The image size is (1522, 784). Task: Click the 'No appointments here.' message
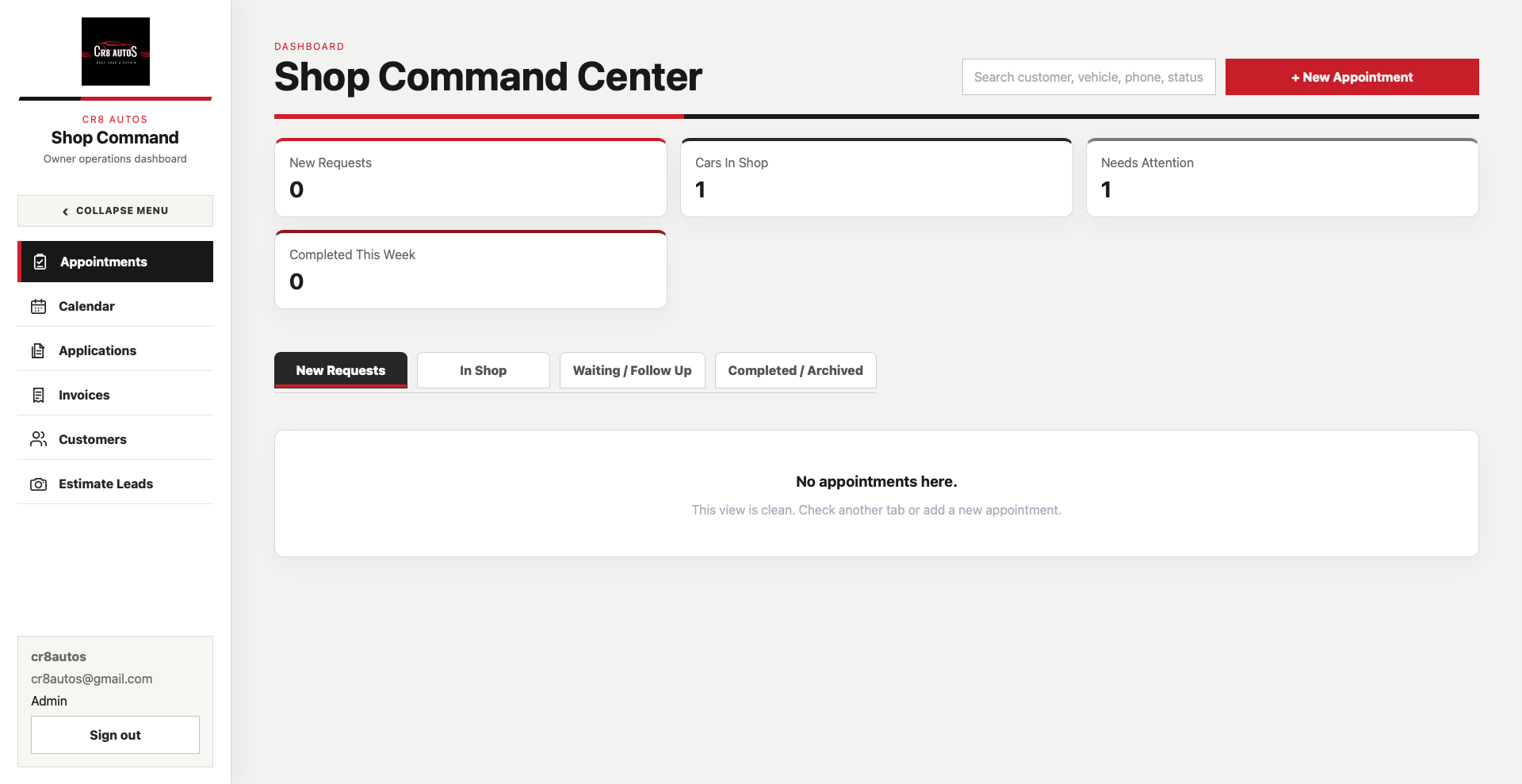point(877,481)
